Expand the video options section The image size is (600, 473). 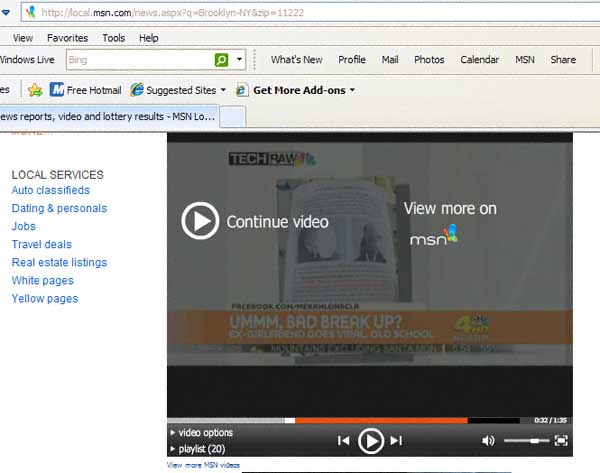pos(205,433)
